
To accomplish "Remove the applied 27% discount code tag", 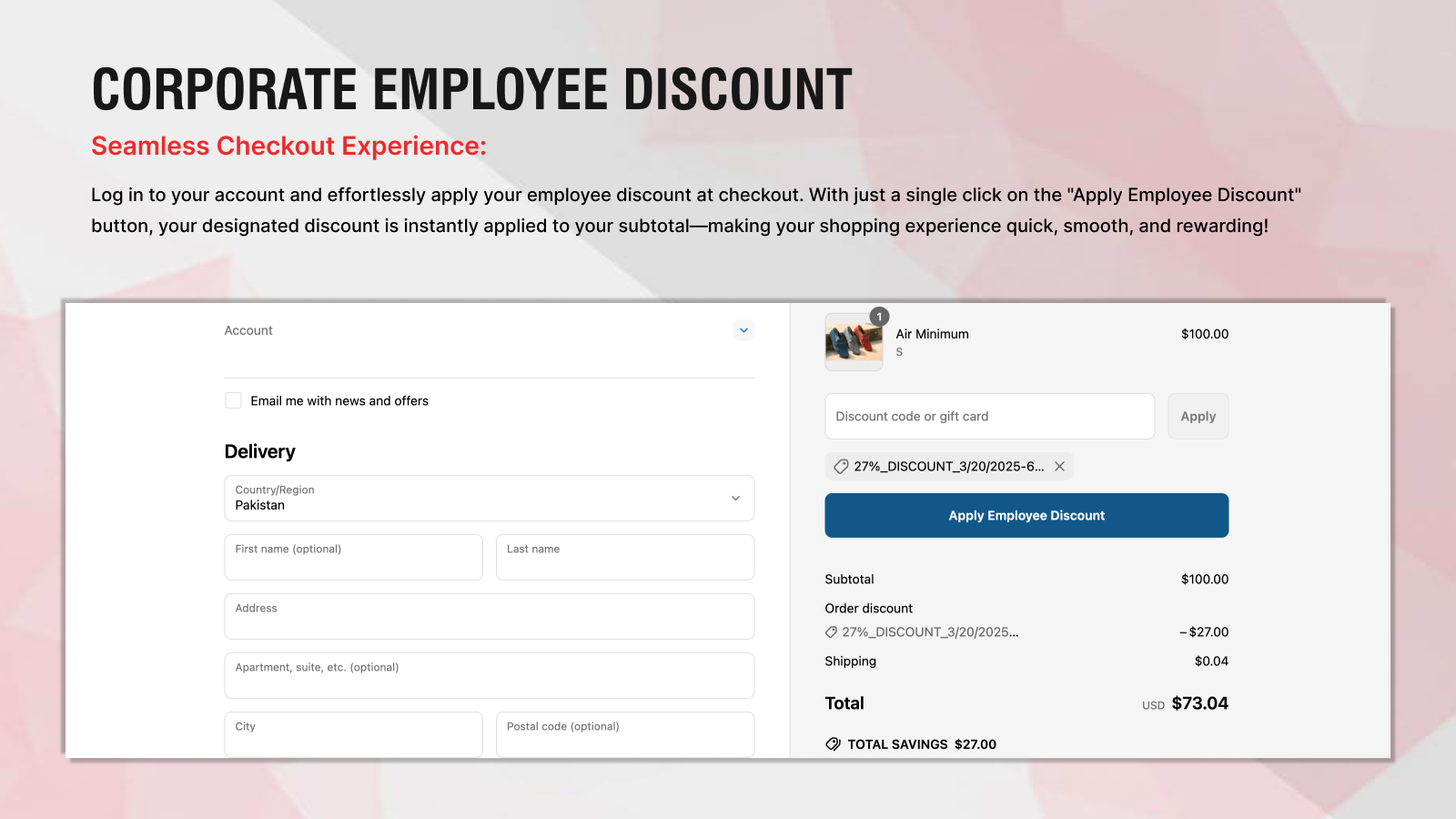I will [1059, 466].
